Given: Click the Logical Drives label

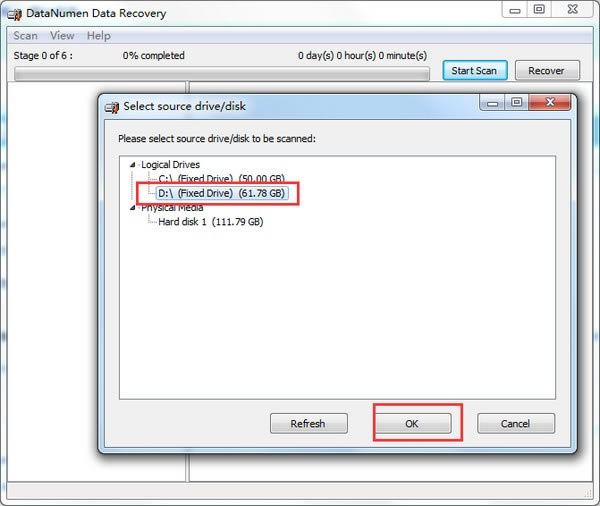Looking at the screenshot, I should pyautogui.click(x=170, y=165).
